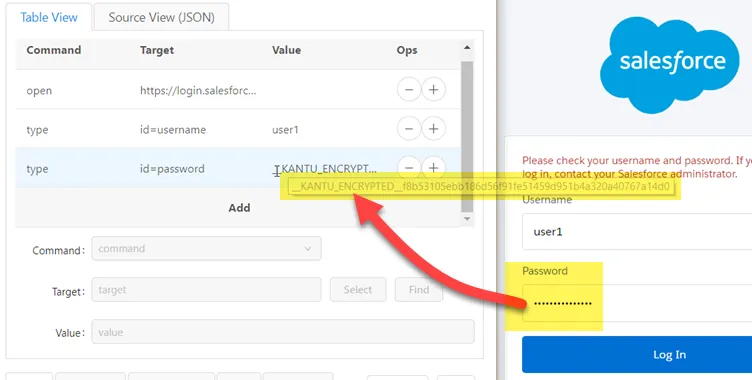Remove the open command row with minus
Image resolution: width=752 pixels, height=380 pixels.
pos(409,90)
